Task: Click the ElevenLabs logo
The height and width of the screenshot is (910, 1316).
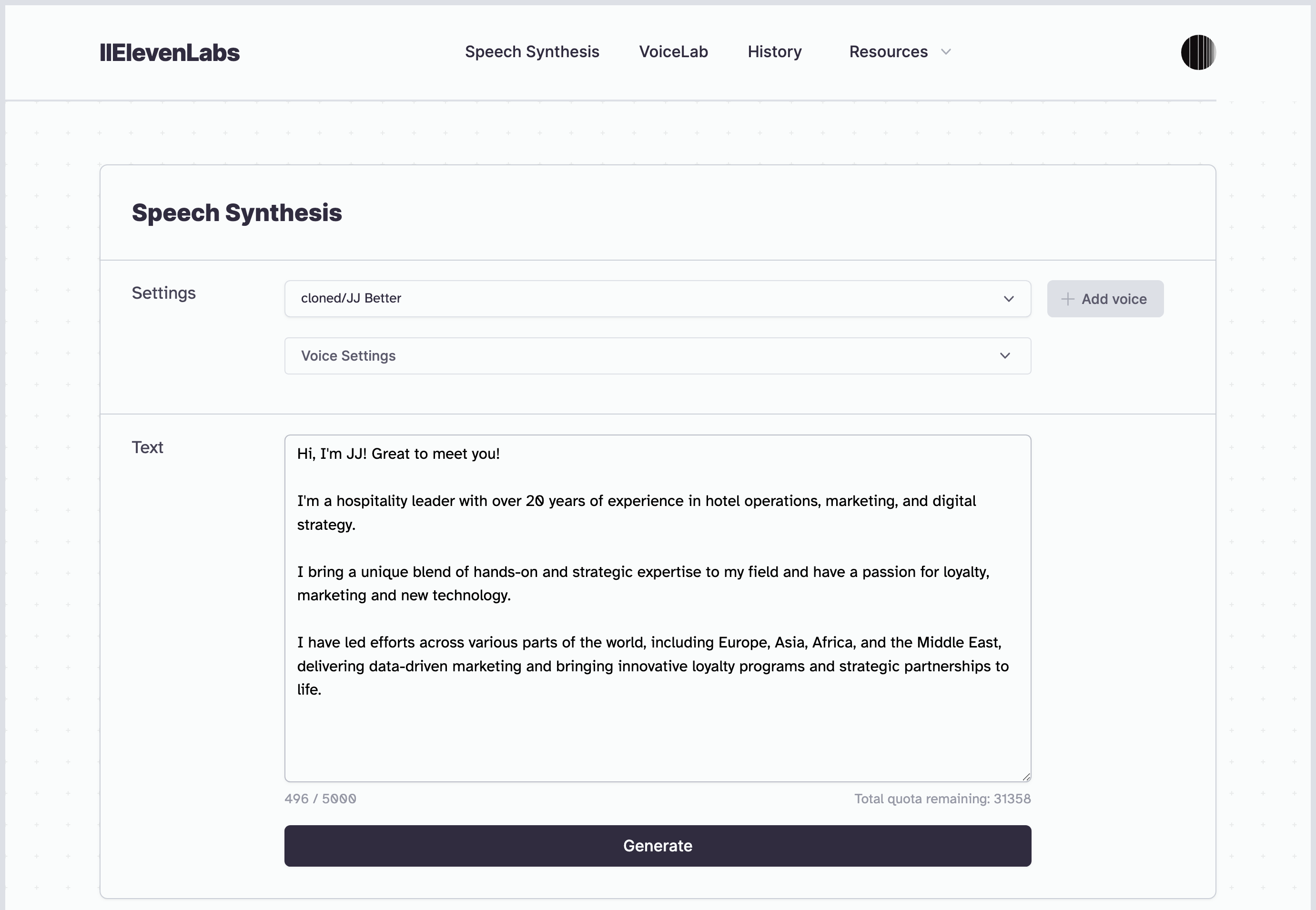Action: [x=169, y=52]
